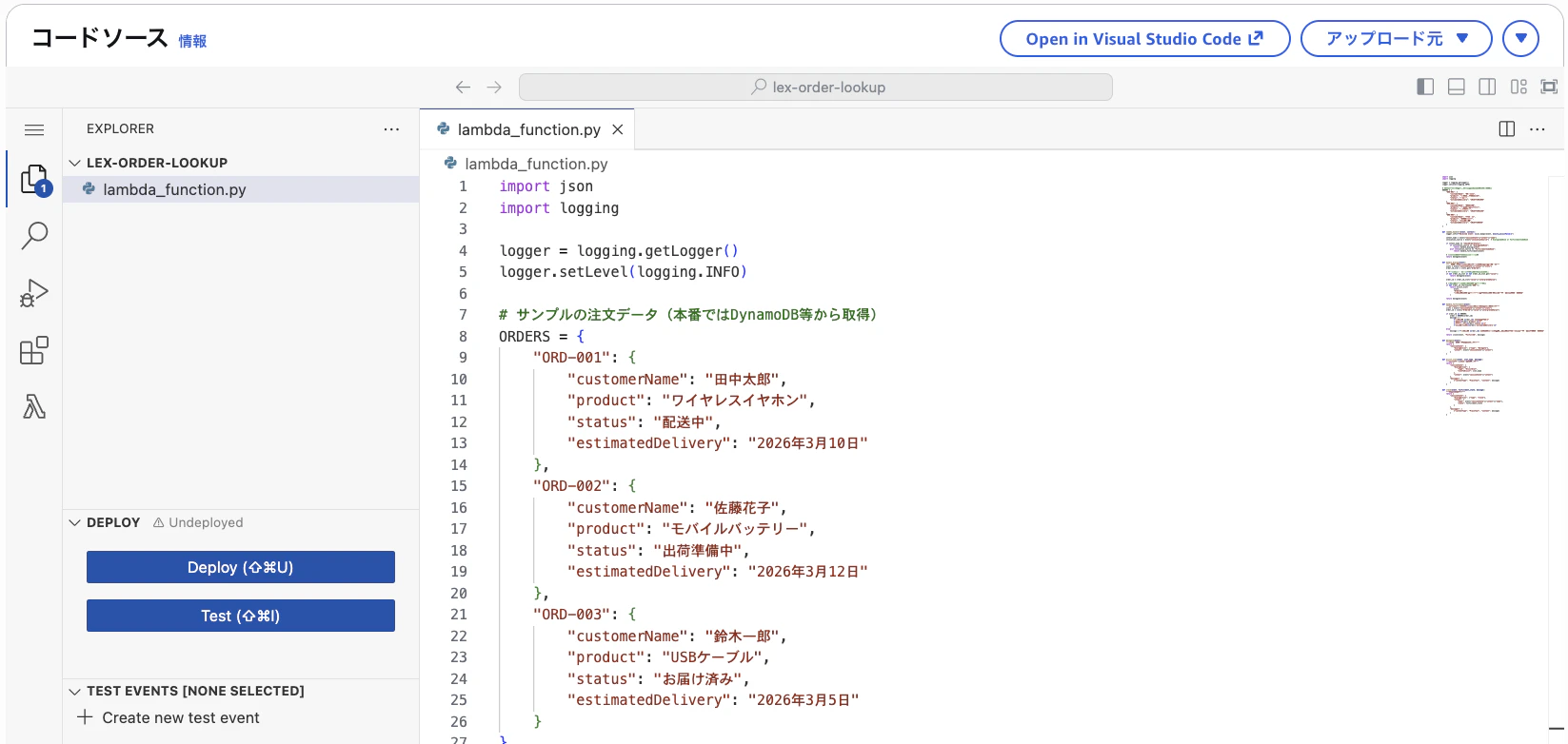Open the Run and Debug icon
Viewport: 1568px width, 744px height.
click(x=34, y=293)
